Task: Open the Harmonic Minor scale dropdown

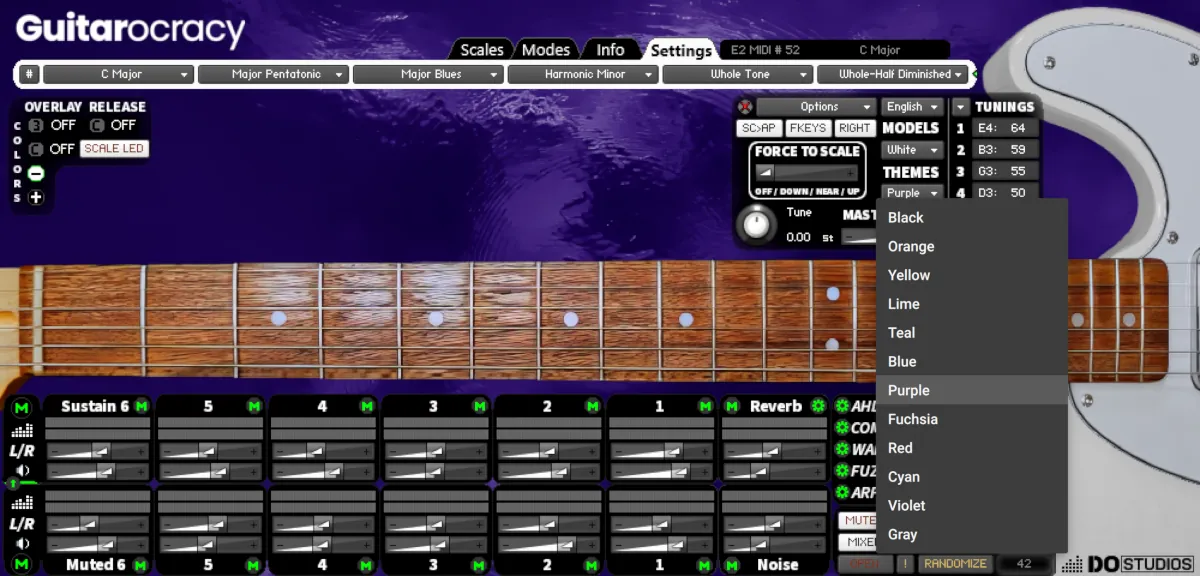Action: click(583, 74)
